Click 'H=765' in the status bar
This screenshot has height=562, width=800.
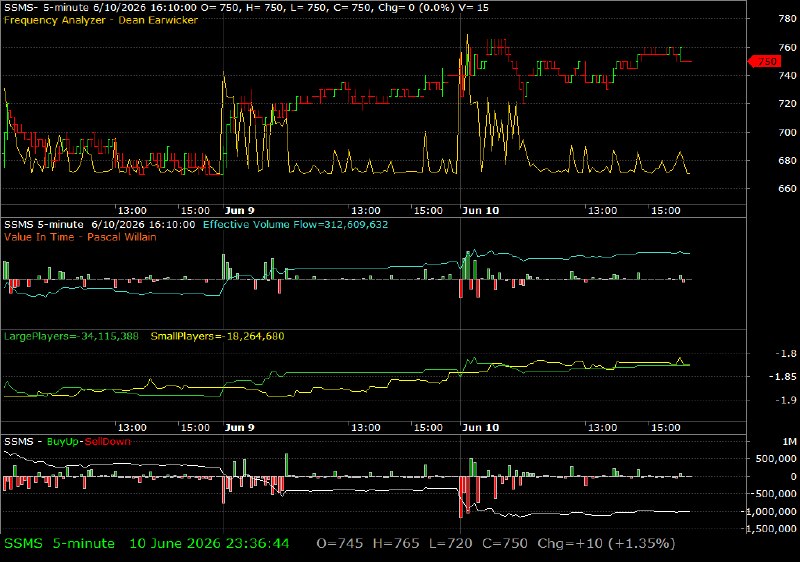[x=396, y=544]
